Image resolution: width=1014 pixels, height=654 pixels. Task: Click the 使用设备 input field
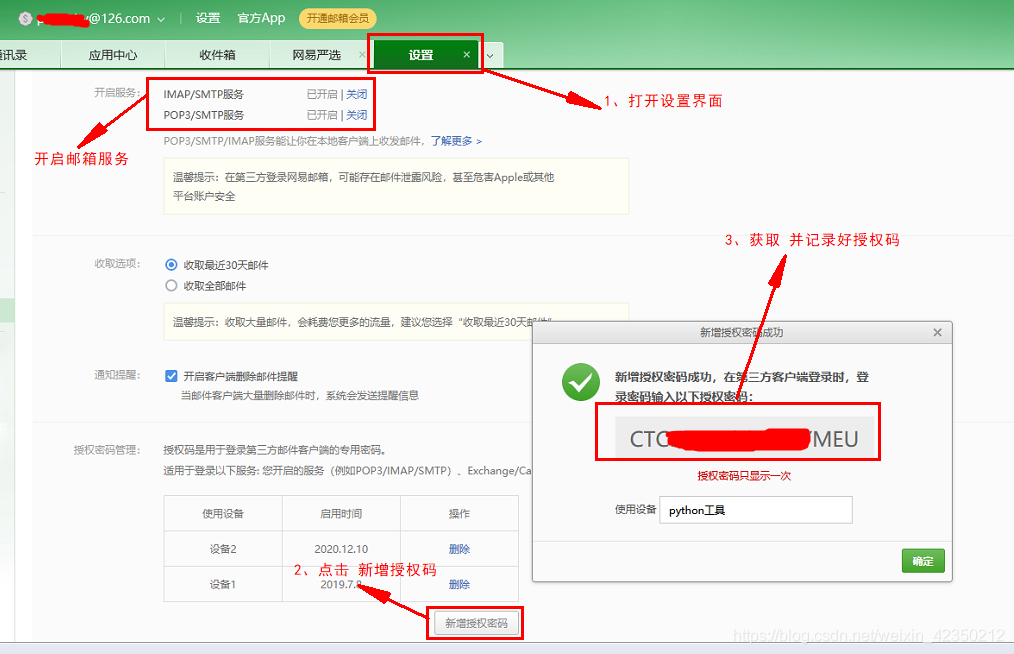756,510
